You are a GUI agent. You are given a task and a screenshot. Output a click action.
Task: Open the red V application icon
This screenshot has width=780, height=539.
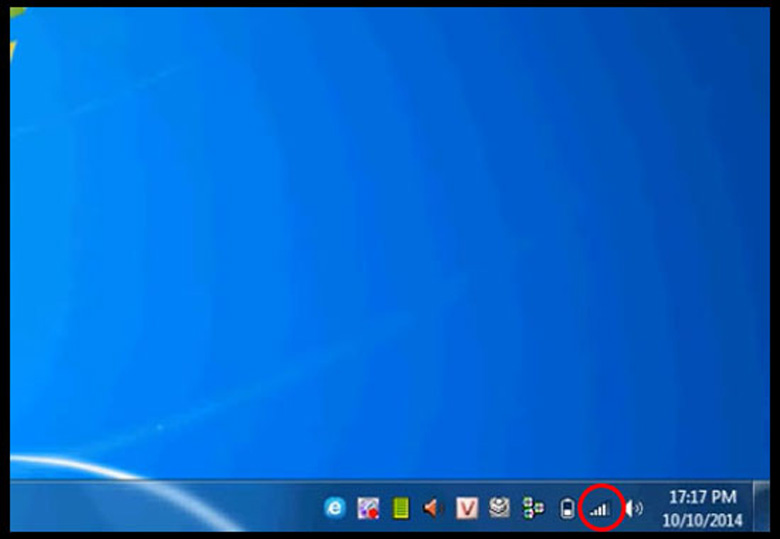pos(467,509)
